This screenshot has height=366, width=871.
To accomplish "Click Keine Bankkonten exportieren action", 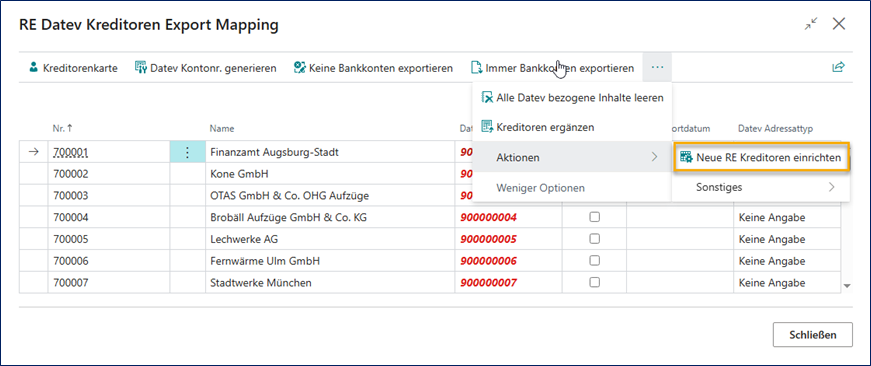I will [x=374, y=68].
